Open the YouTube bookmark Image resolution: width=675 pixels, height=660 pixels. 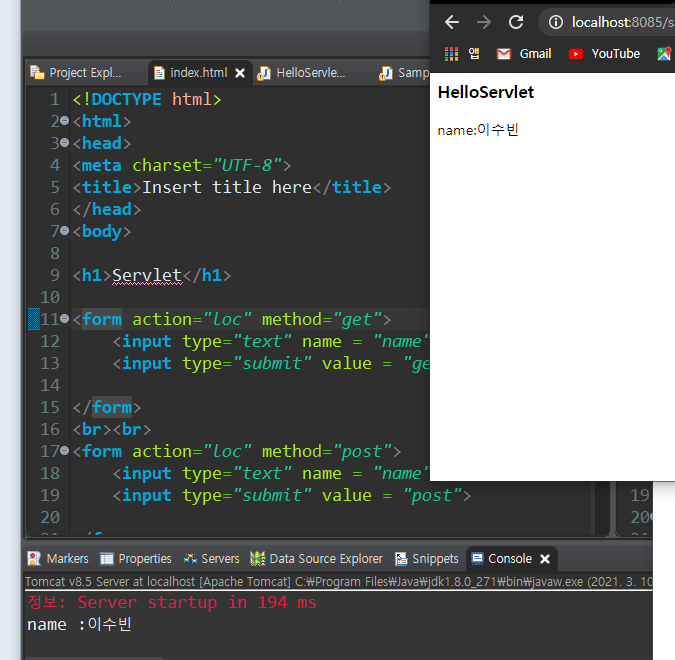[x=604, y=54]
